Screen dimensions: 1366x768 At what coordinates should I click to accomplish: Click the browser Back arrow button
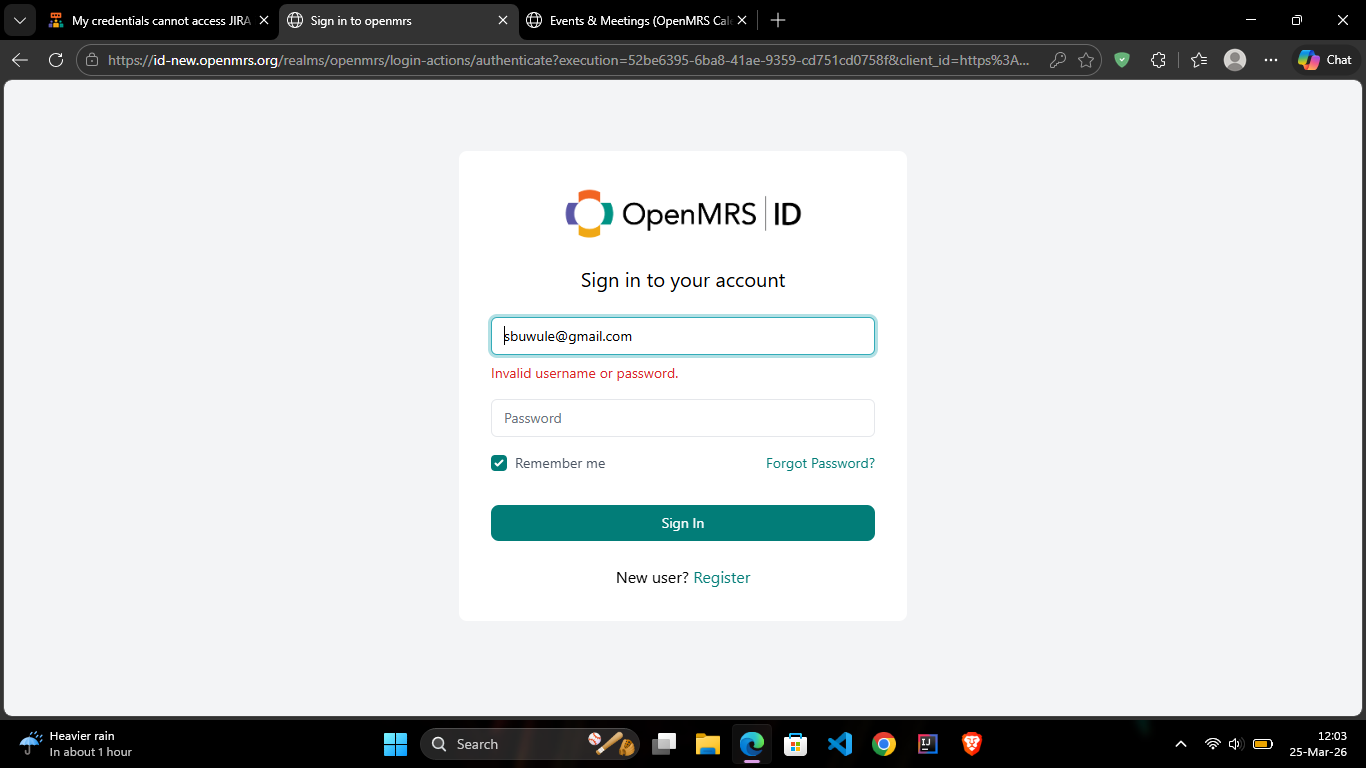click(20, 60)
